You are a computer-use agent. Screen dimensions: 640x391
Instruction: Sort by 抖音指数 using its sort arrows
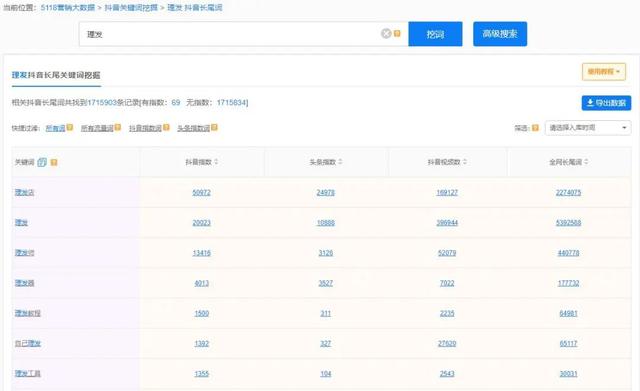(216, 162)
